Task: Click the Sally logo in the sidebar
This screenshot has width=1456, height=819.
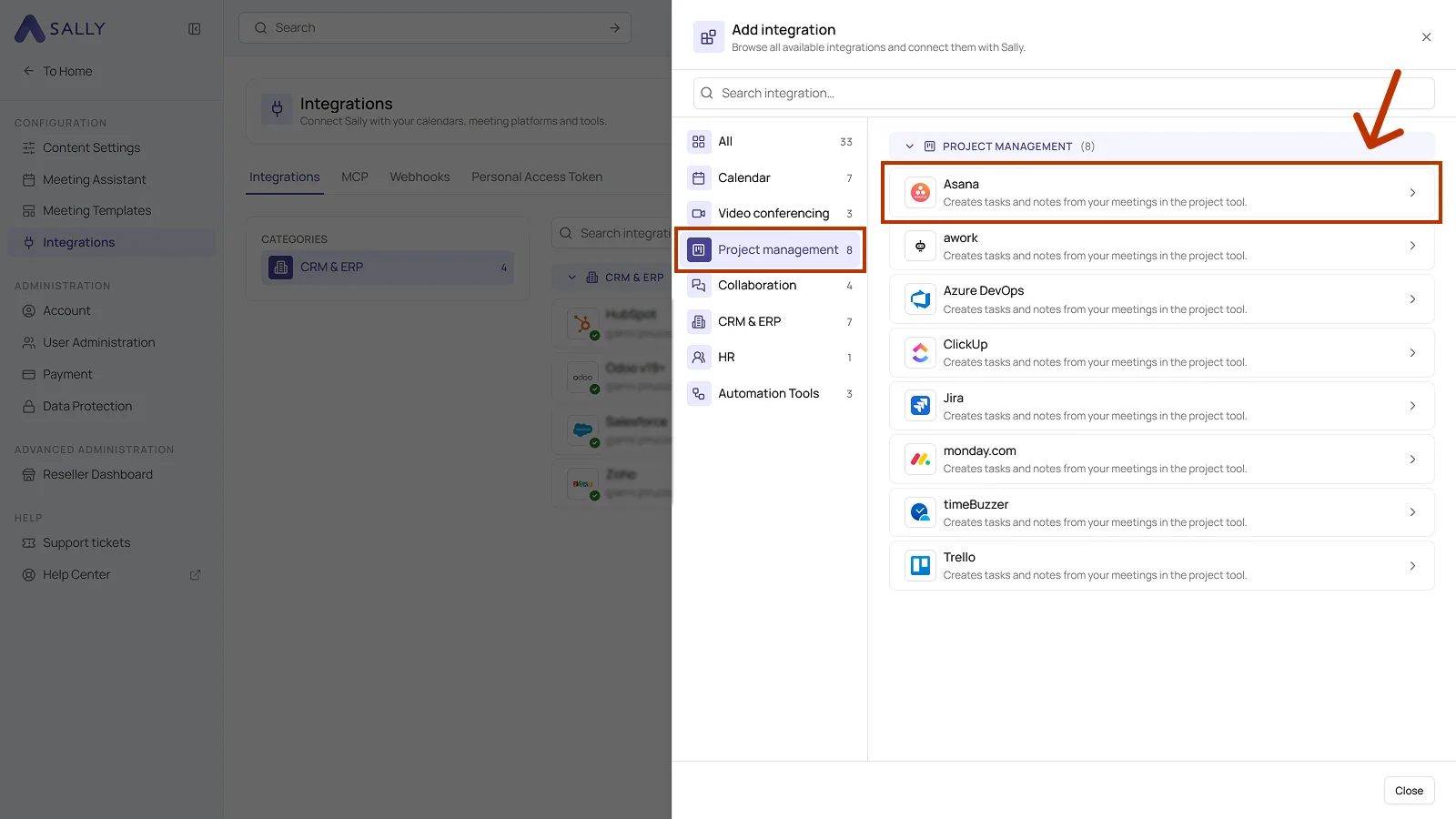Action: pos(60,28)
